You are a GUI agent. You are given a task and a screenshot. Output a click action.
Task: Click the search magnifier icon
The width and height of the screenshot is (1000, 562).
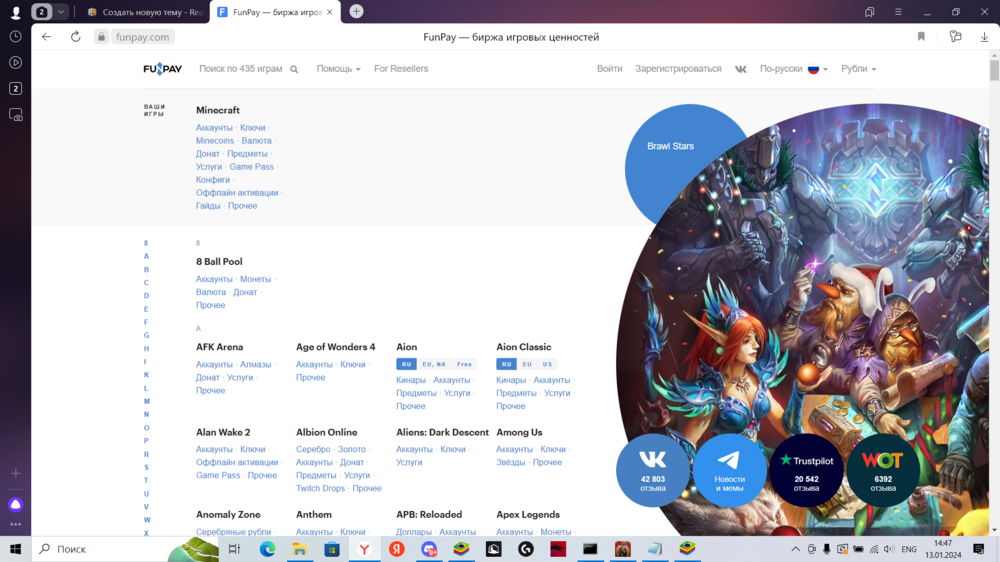(x=294, y=69)
